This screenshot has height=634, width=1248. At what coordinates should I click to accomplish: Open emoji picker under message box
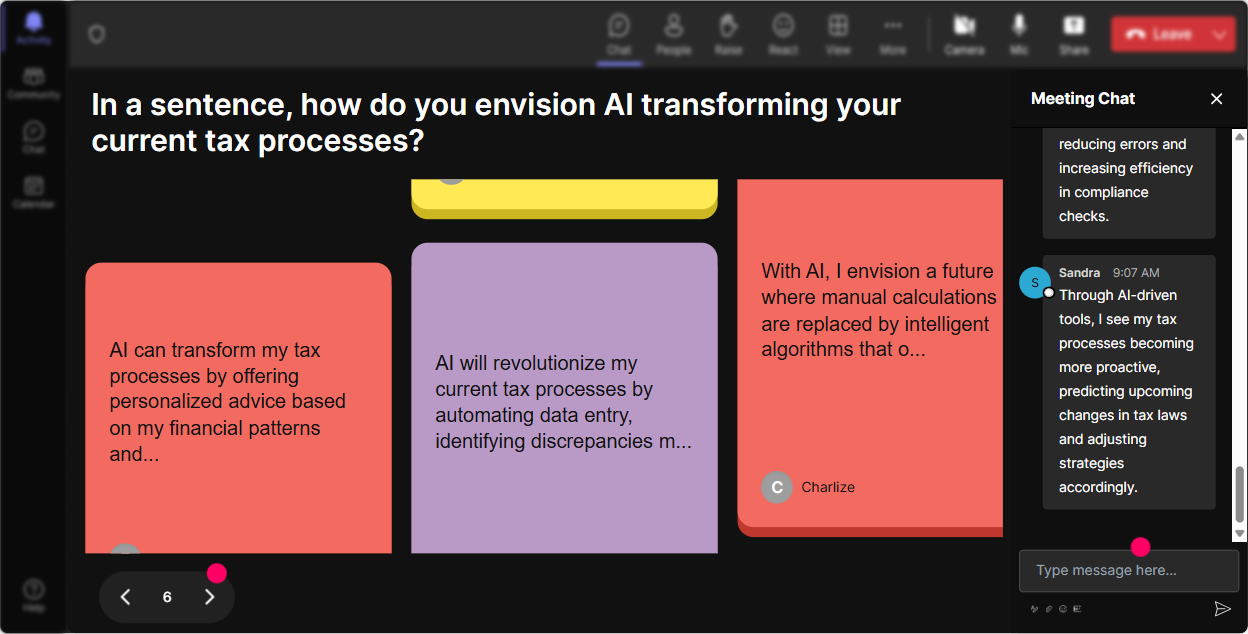[1063, 608]
